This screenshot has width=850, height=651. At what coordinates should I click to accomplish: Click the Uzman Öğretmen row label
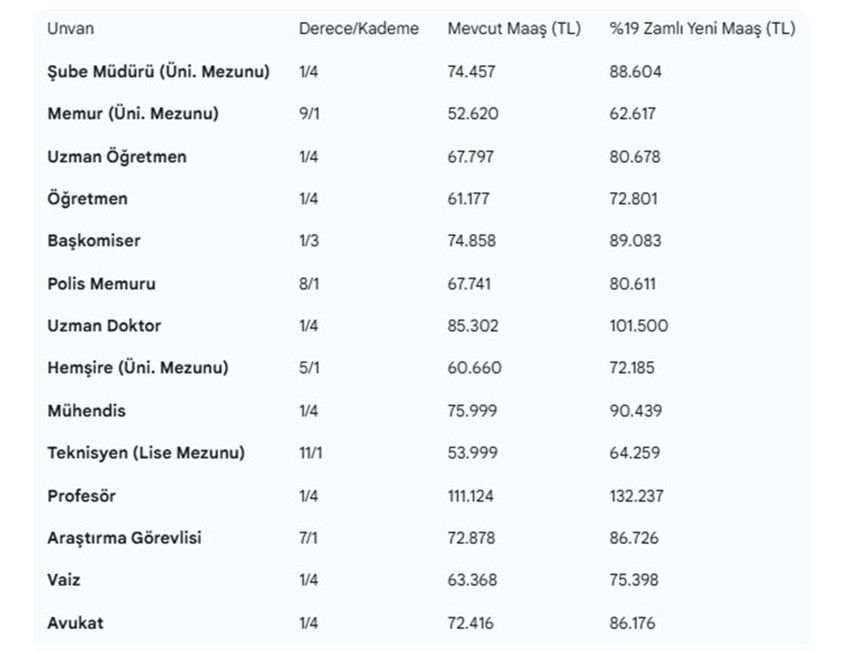click(x=116, y=157)
